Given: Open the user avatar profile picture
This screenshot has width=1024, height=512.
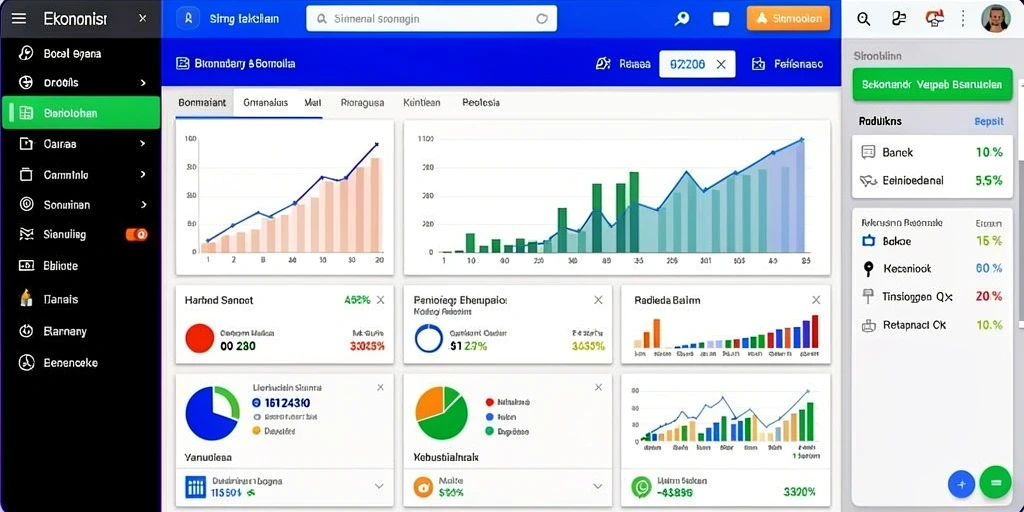Looking at the screenshot, I should 995,19.
